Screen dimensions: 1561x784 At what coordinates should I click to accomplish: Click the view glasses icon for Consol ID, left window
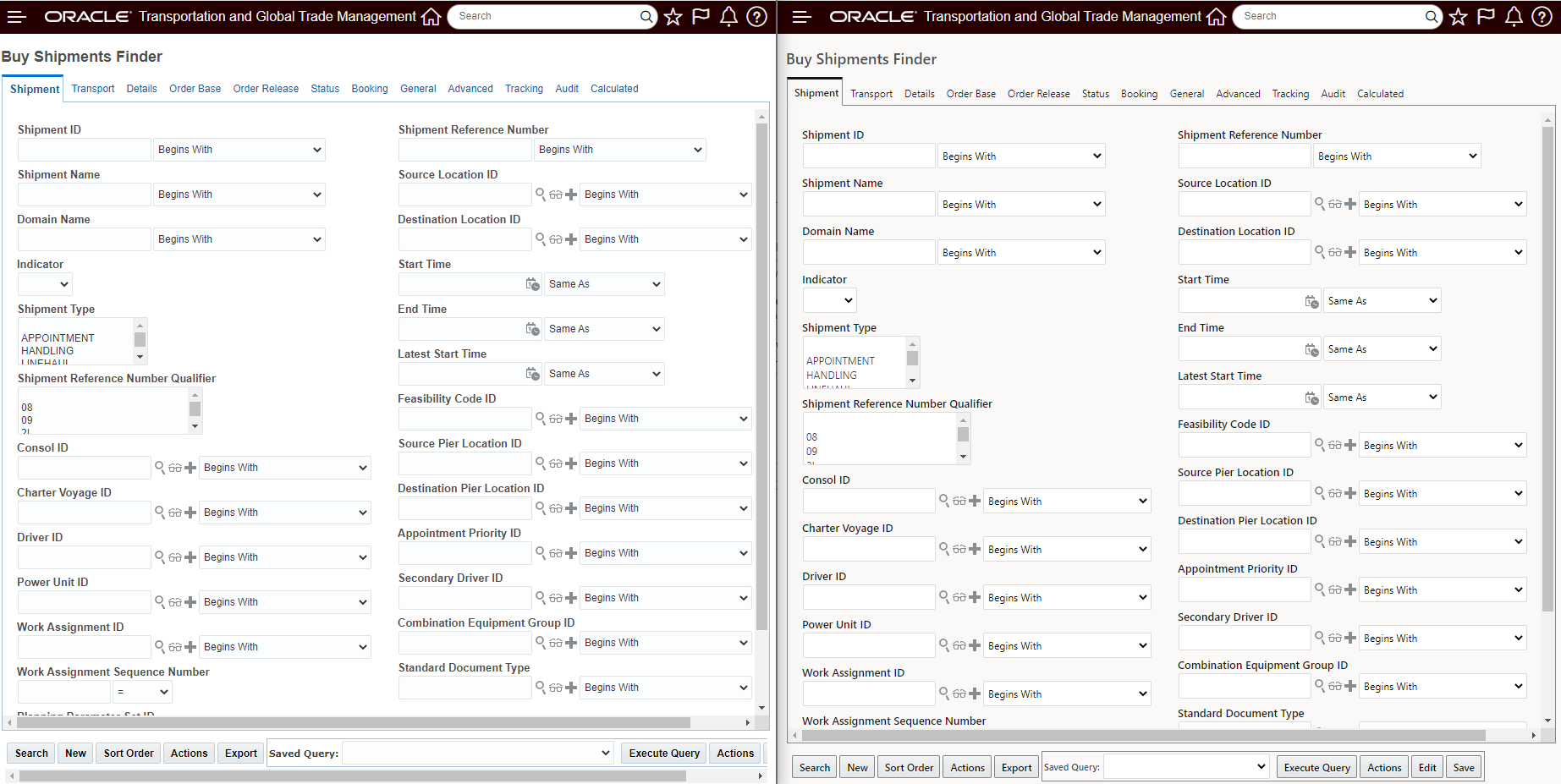175,468
